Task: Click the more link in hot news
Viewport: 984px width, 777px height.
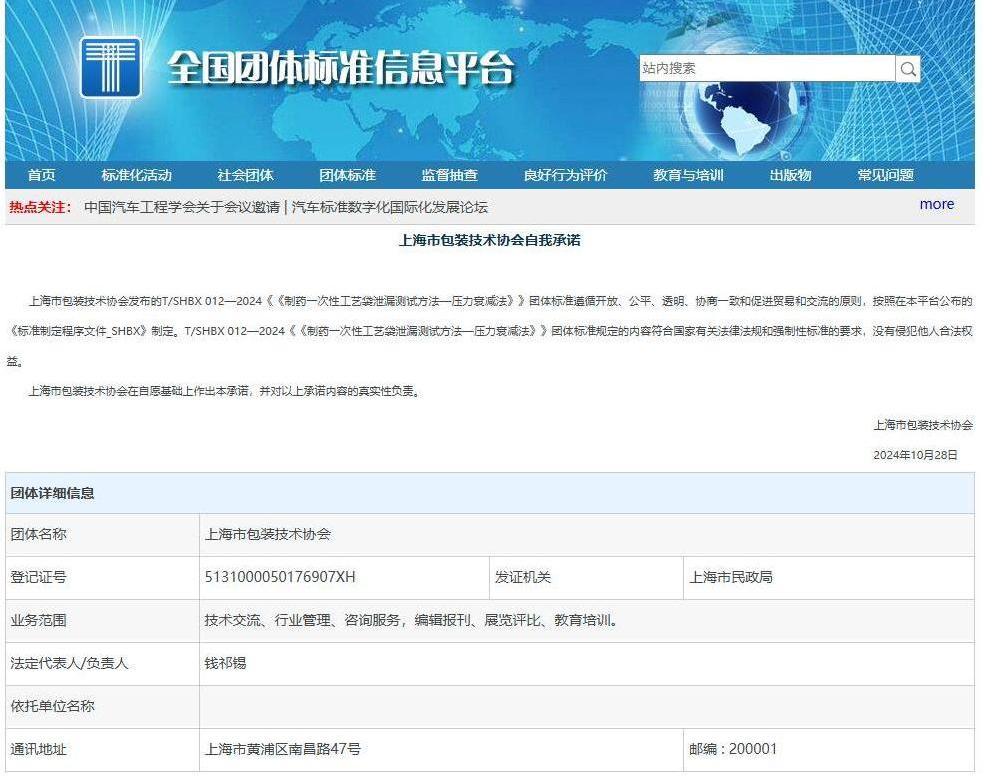Action: pyautogui.click(x=936, y=204)
